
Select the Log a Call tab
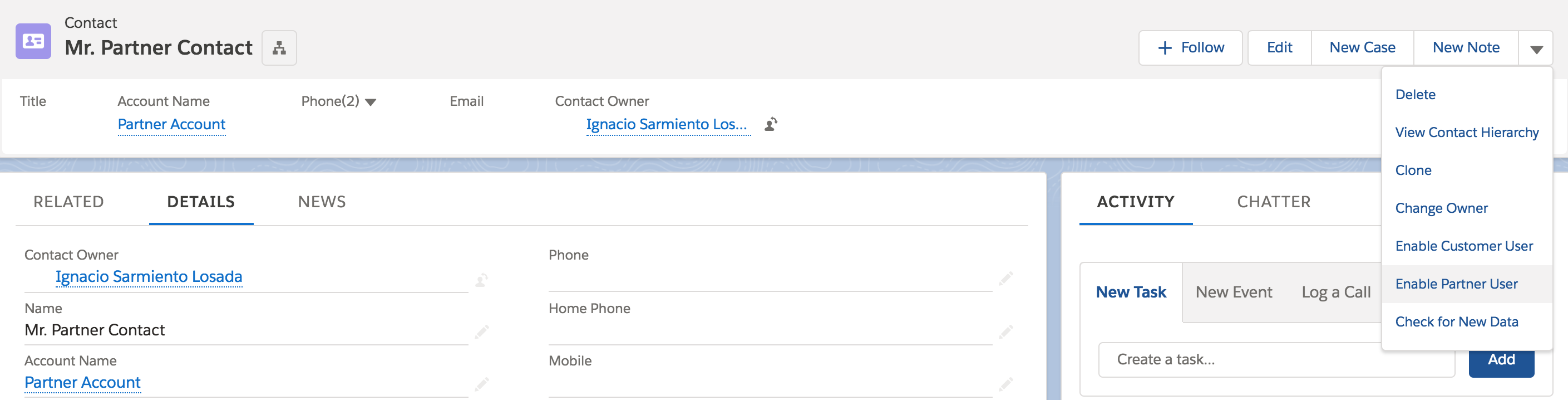click(x=1335, y=292)
